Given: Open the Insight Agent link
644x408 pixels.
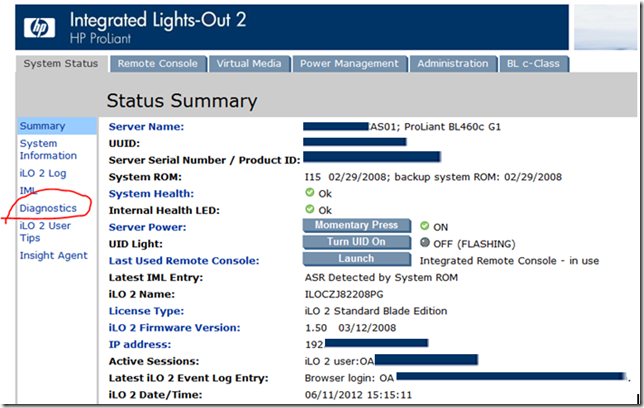Looking at the screenshot, I should point(53,256).
